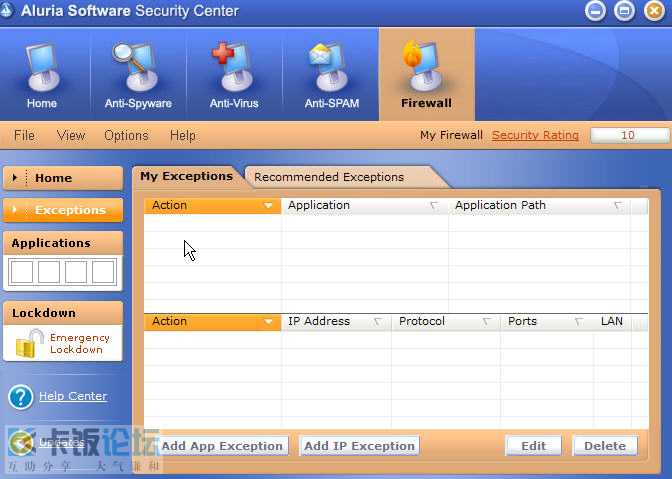Click the security rating bar showing 10
This screenshot has height=479, width=672.
[x=629, y=135]
